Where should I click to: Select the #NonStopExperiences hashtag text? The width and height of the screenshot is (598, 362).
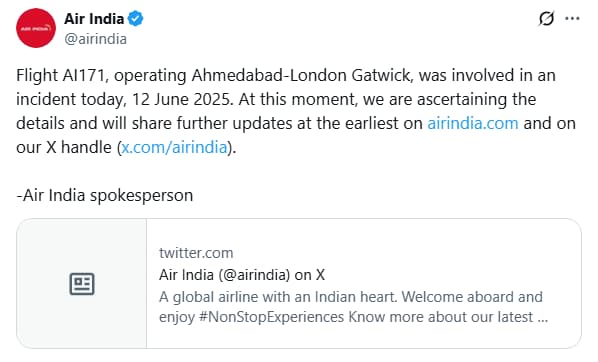pyautogui.click(x=272, y=317)
